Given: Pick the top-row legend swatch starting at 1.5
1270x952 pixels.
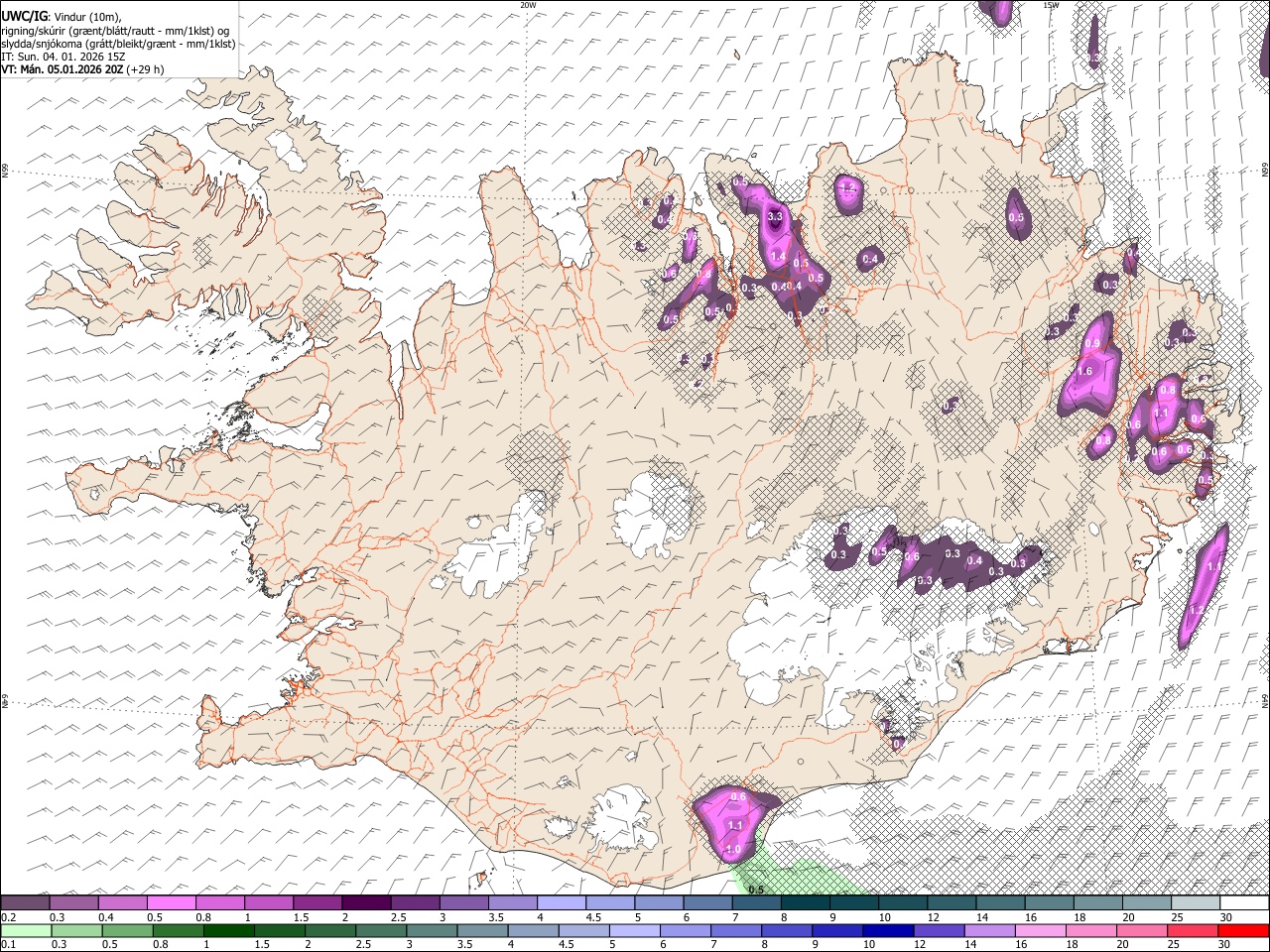Looking at the screenshot, I should click(x=317, y=902).
